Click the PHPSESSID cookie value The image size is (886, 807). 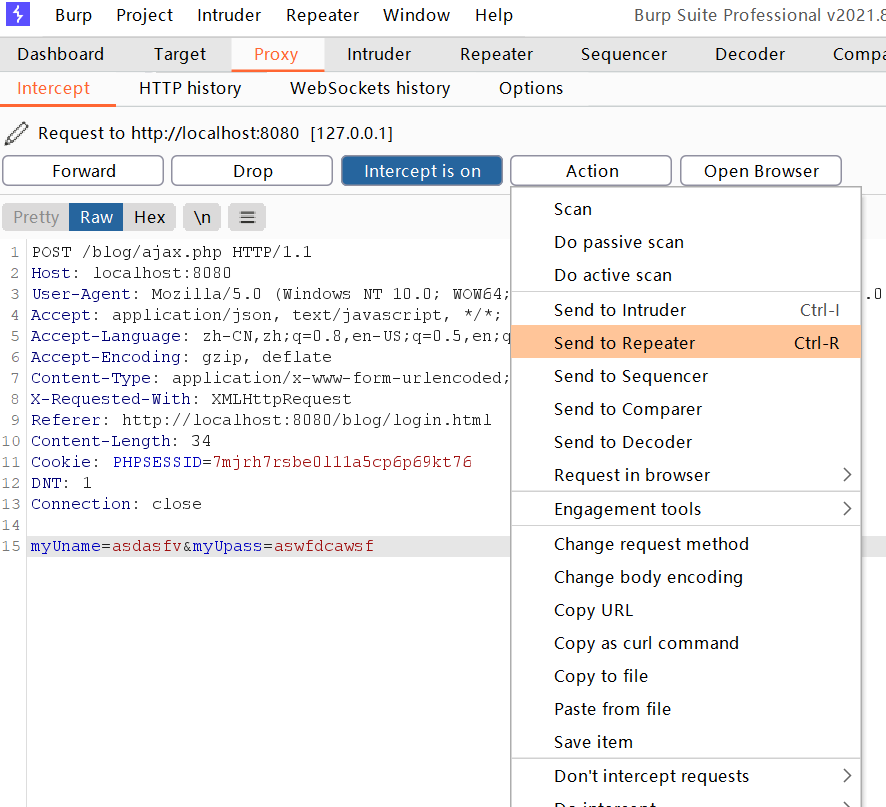pos(342,462)
